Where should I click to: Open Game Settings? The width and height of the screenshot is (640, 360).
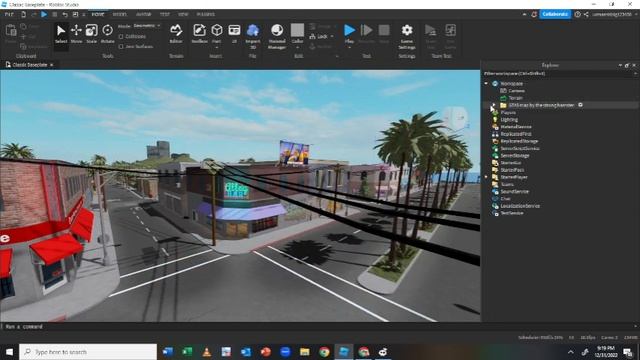[x=407, y=36]
